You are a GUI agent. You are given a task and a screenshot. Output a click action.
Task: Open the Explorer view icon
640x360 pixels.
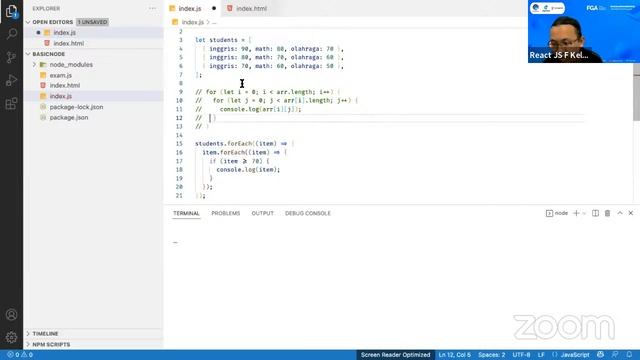(11, 11)
